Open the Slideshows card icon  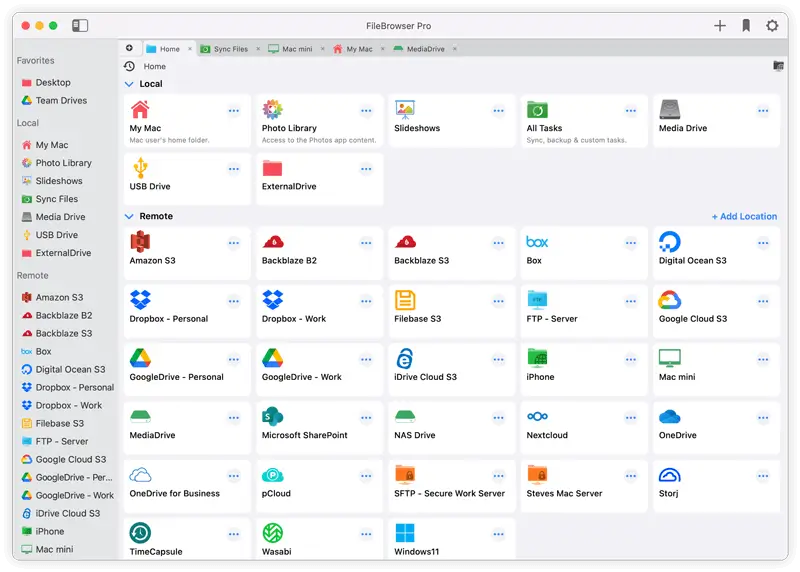click(405, 109)
